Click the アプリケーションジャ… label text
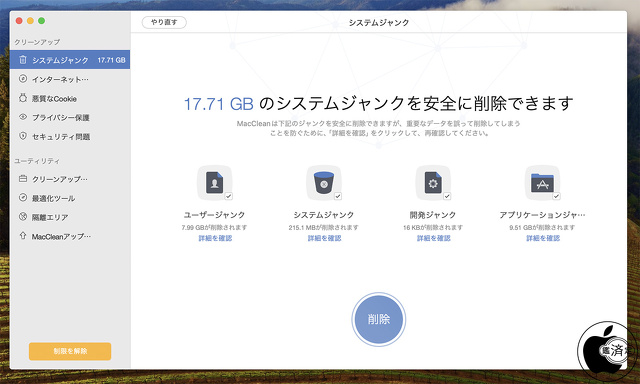 tap(542, 215)
